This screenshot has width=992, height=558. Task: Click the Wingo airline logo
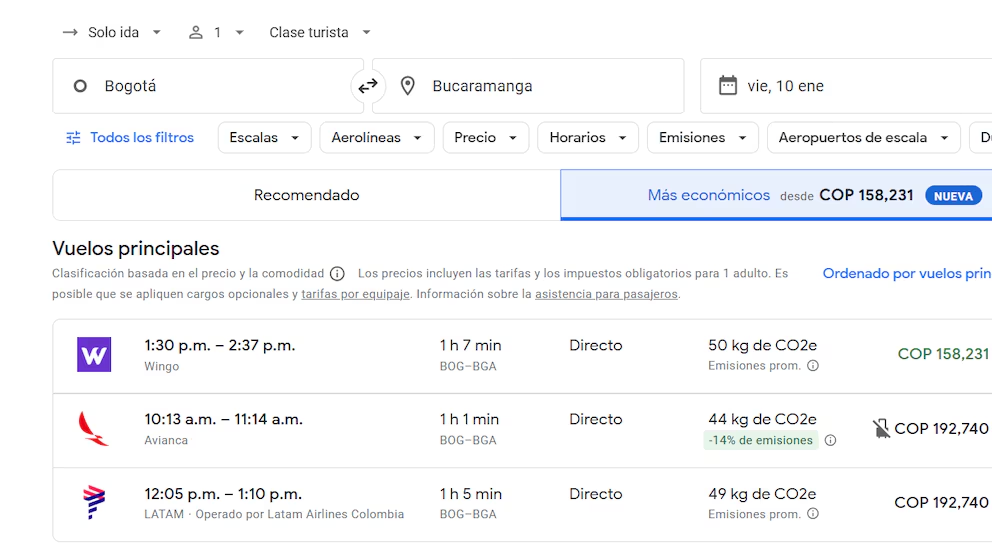[x=94, y=355]
